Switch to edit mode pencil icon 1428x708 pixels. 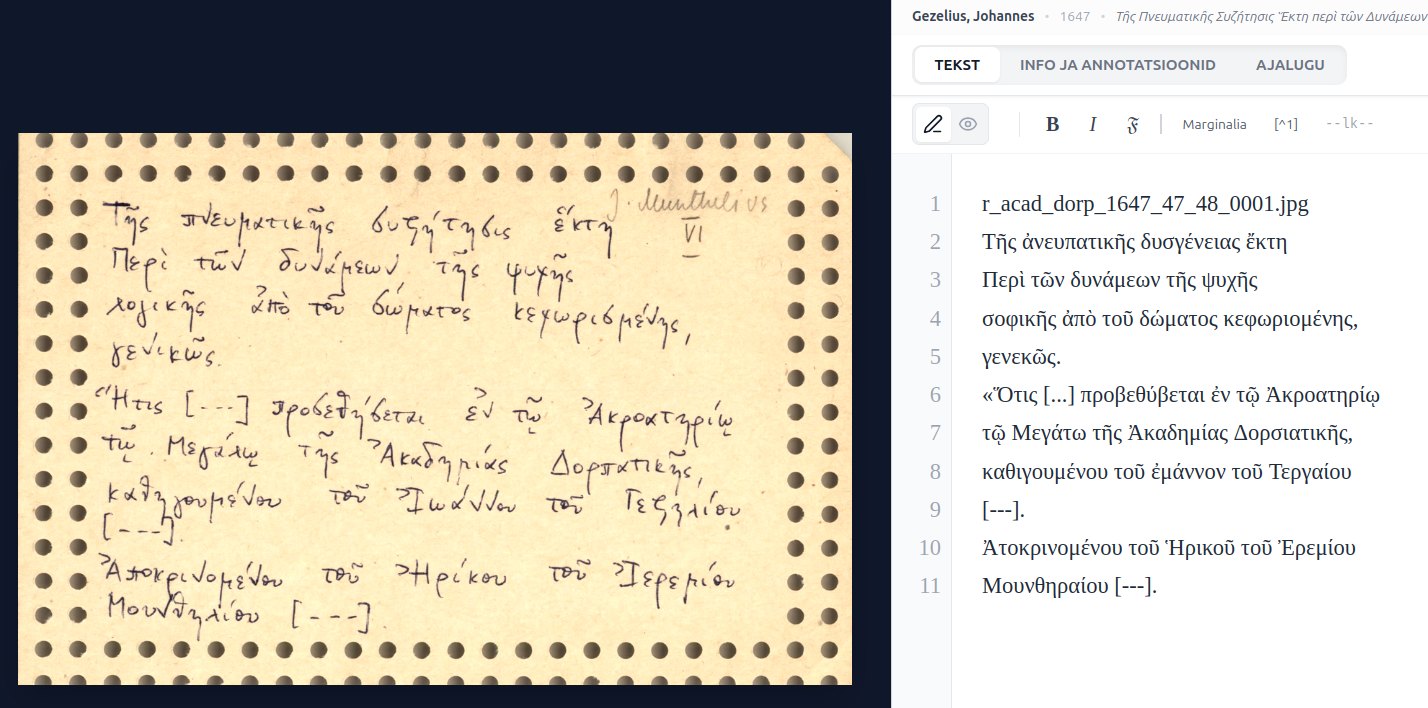(933, 125)
